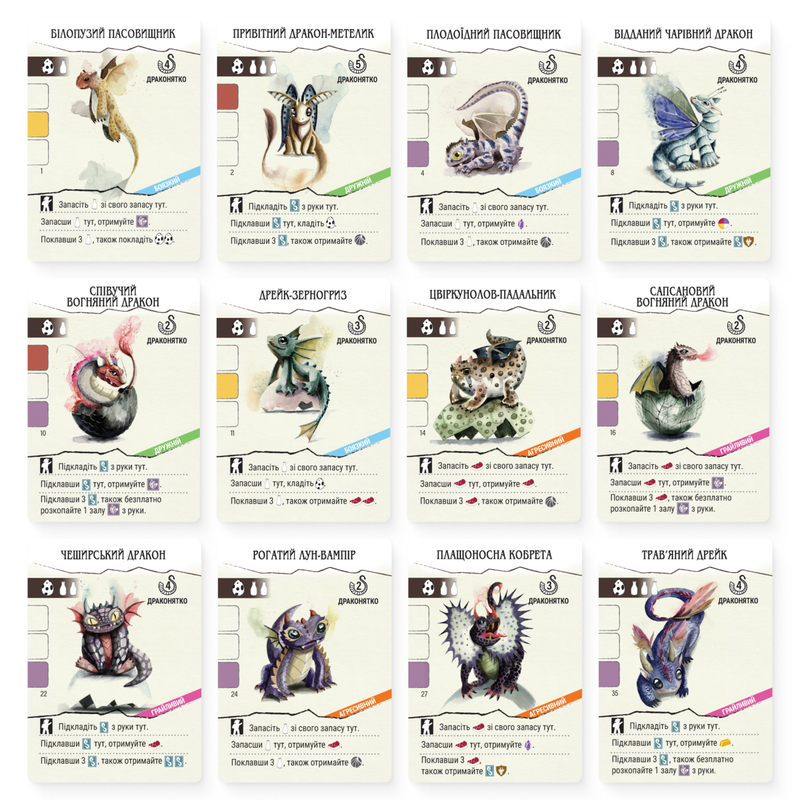Click the explorer icon on Плодоїдний Пасовищник card
This screenshot has height=800, width=800.
click(x=427, y=206)
